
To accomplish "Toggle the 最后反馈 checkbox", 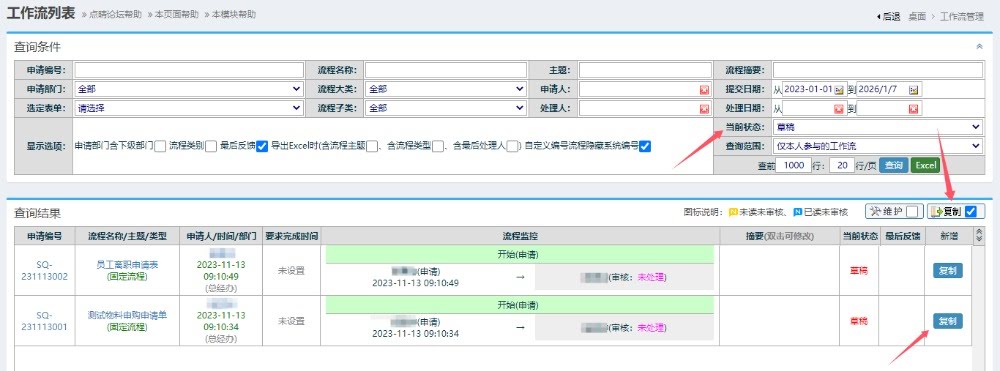I will point(261,147).
